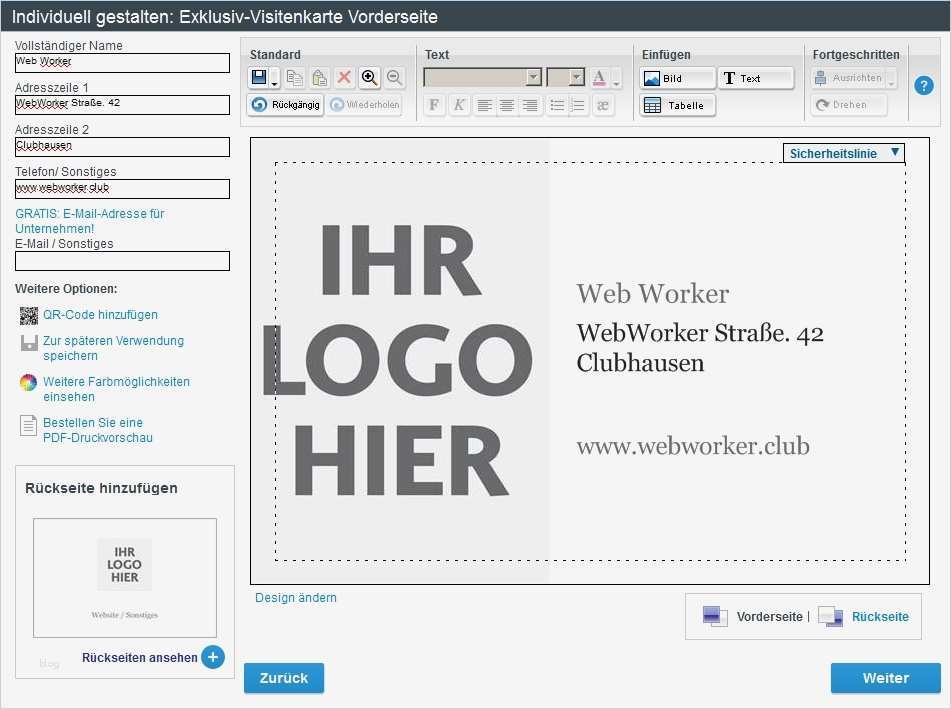Viewport: 951px width, 709px height.
Task: Click QR-Code hinzufügen link
Action: tap(100, 315)
